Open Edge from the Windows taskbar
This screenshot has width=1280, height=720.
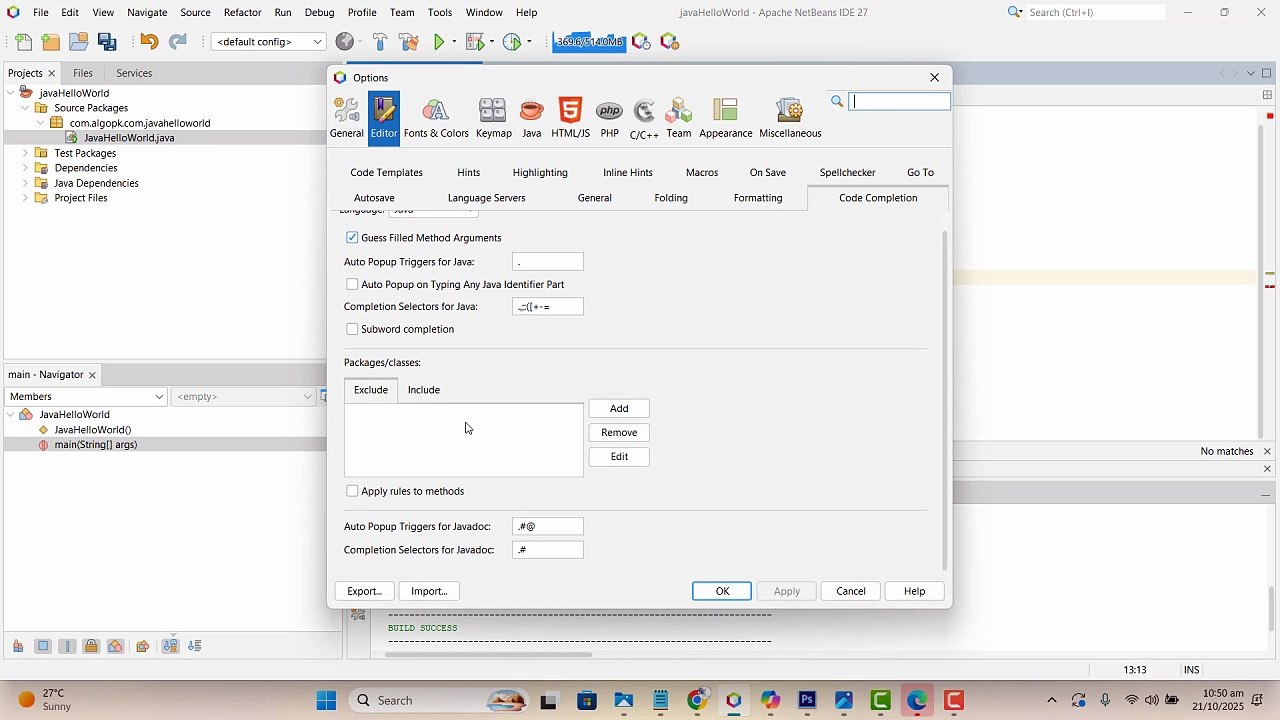918,701
